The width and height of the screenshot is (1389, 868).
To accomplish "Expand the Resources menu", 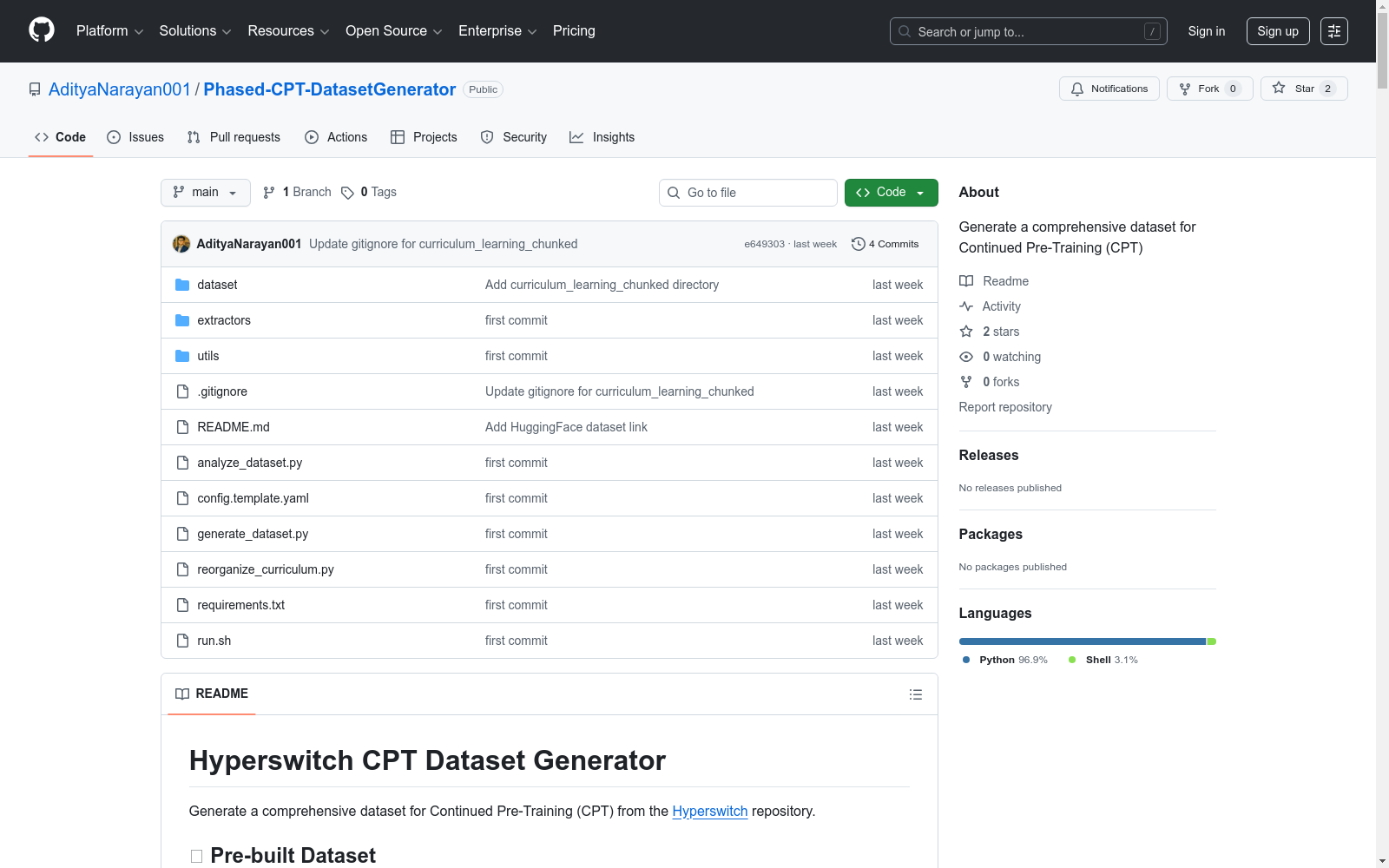I will [x=289, y=31].
